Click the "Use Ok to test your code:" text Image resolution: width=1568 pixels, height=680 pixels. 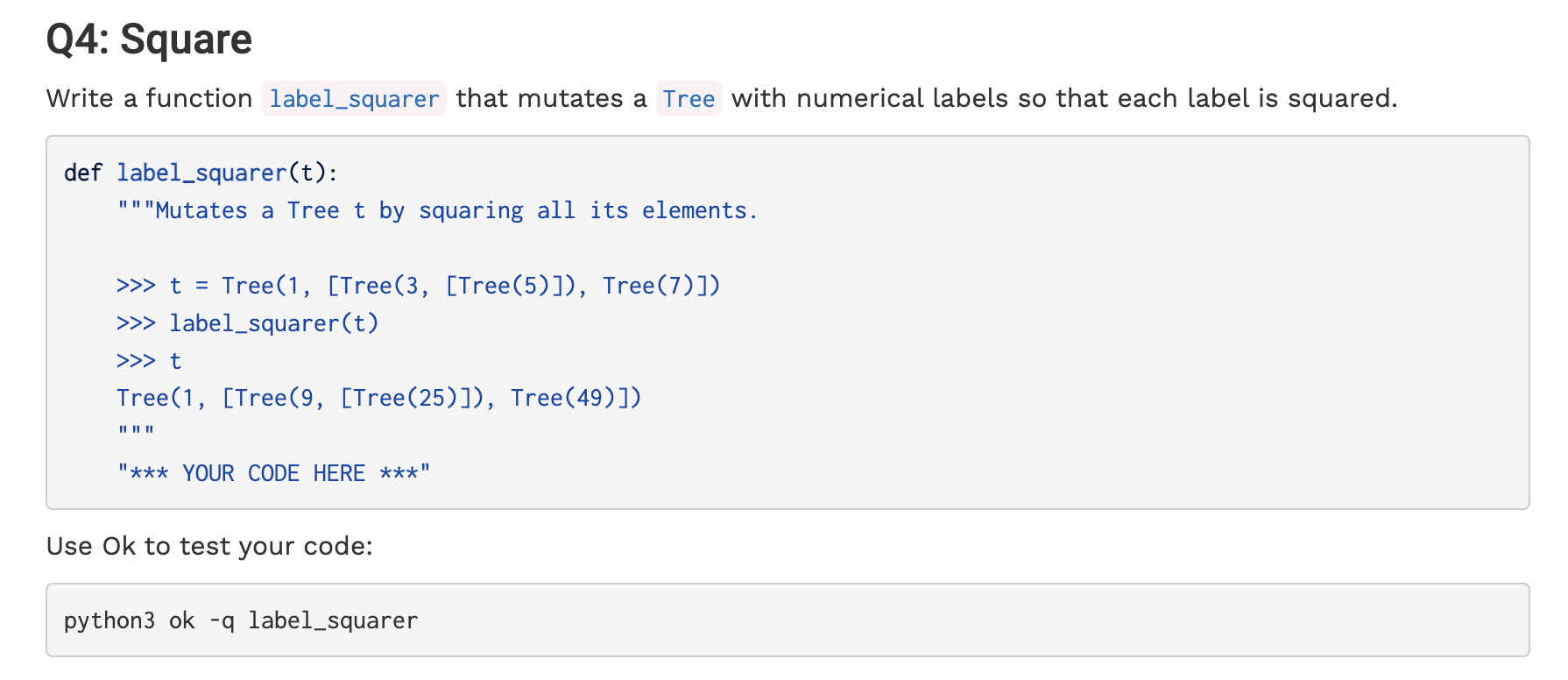pos(209,546)
